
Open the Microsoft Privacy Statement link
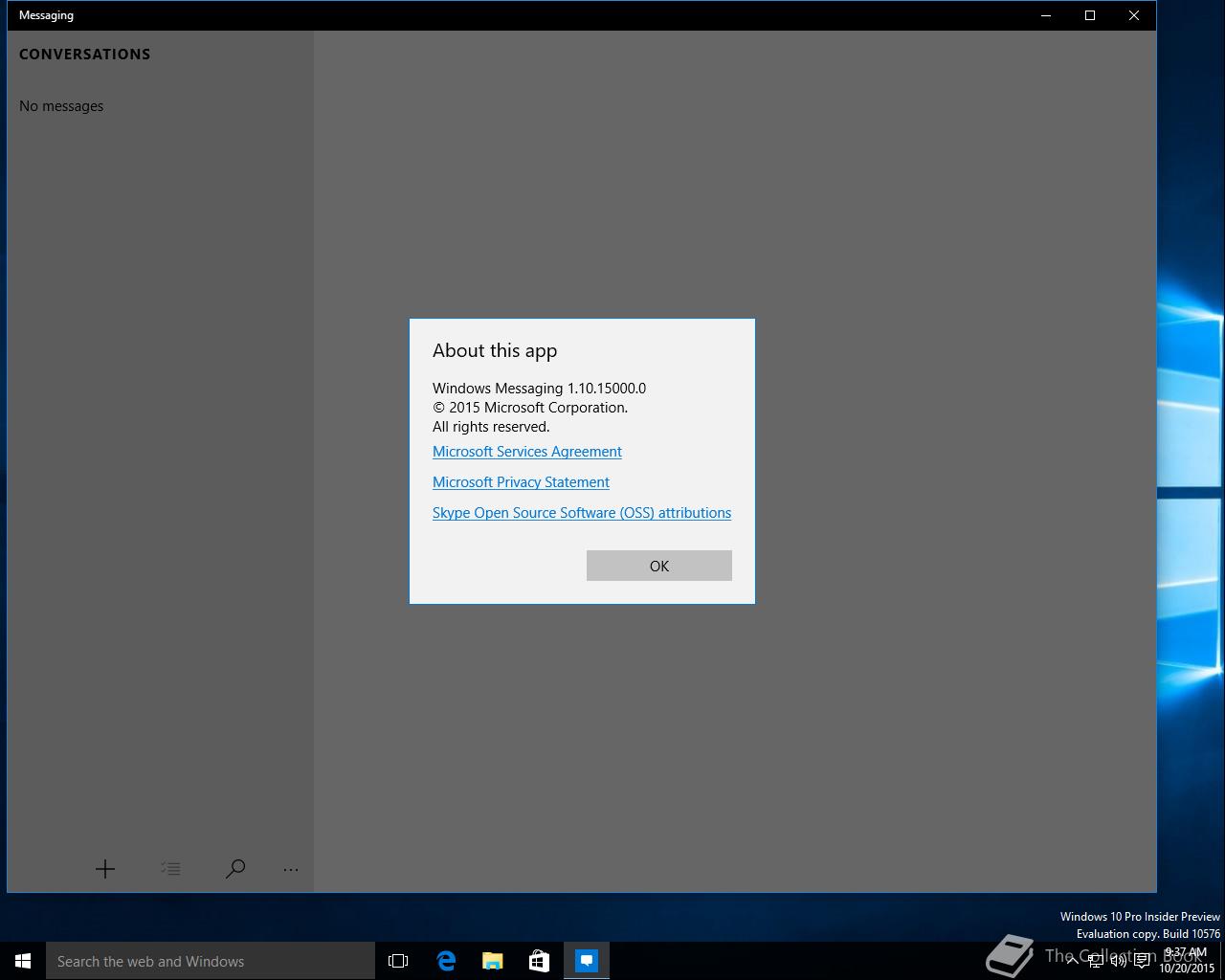521,482
